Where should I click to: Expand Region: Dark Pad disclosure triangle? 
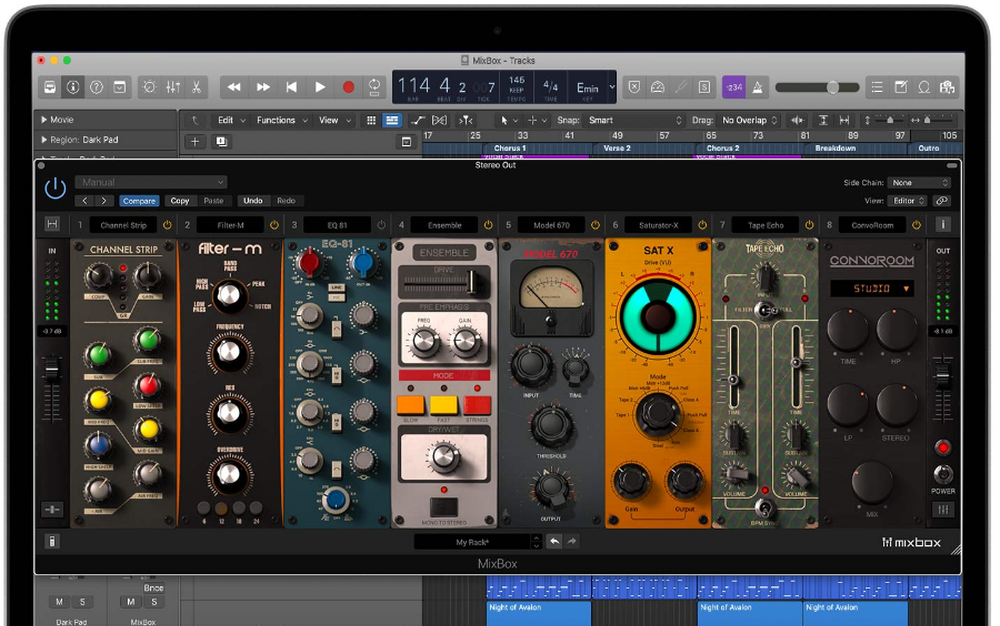coord(44,139)
